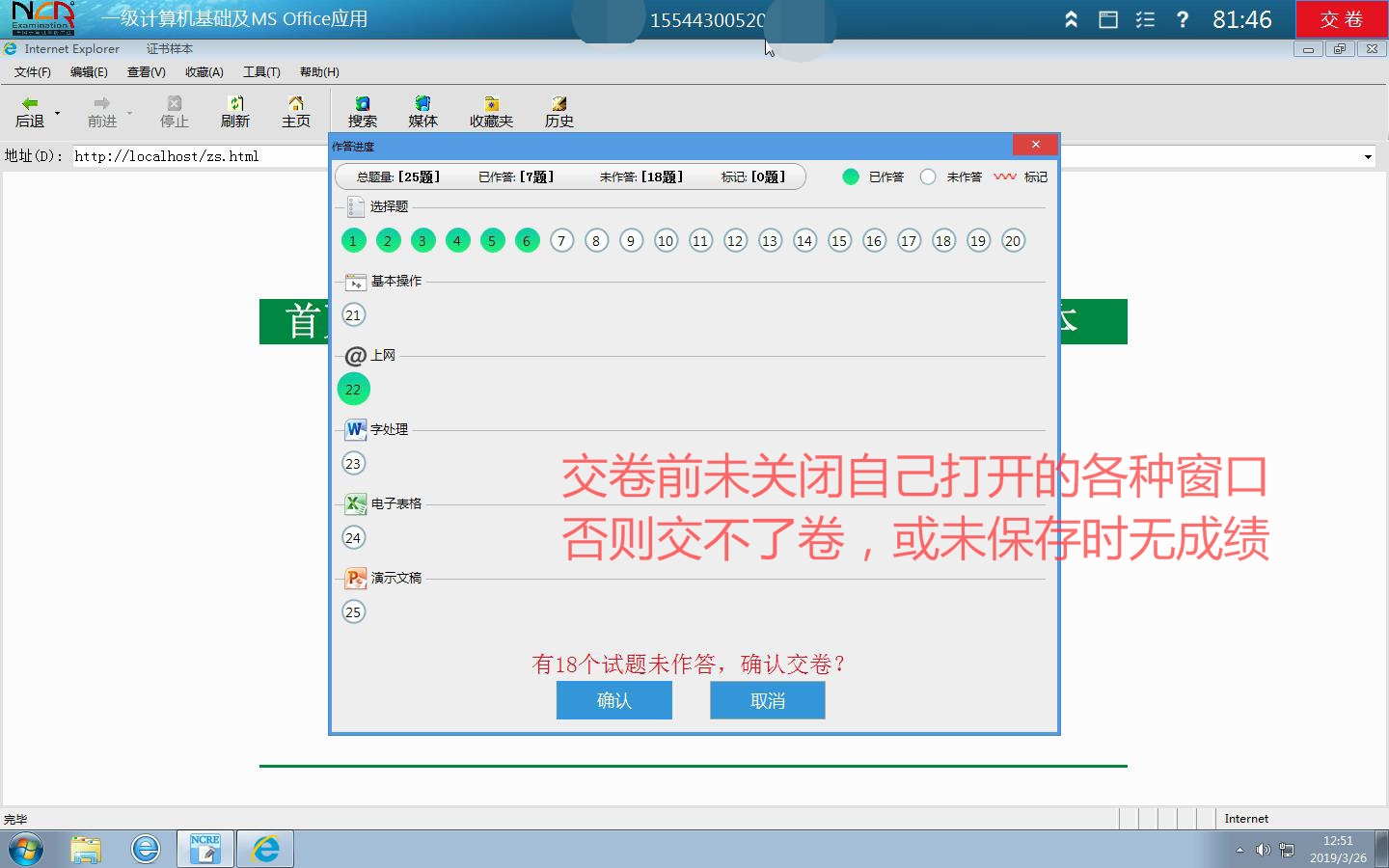
Task: Jump to unanswered question 18
Action: [943, 241]
